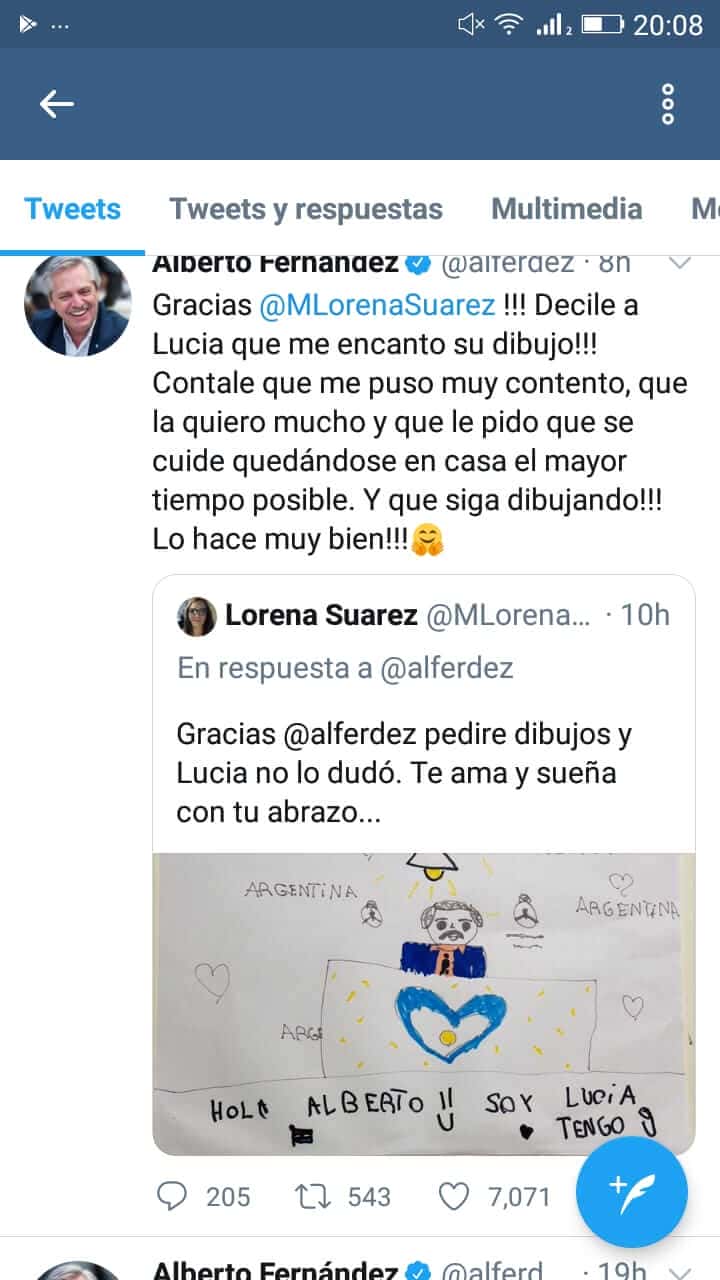Switch to the Tweets y respuestas tab
720x1280 pixels.
pyautogui.click(x=306, y=209)
